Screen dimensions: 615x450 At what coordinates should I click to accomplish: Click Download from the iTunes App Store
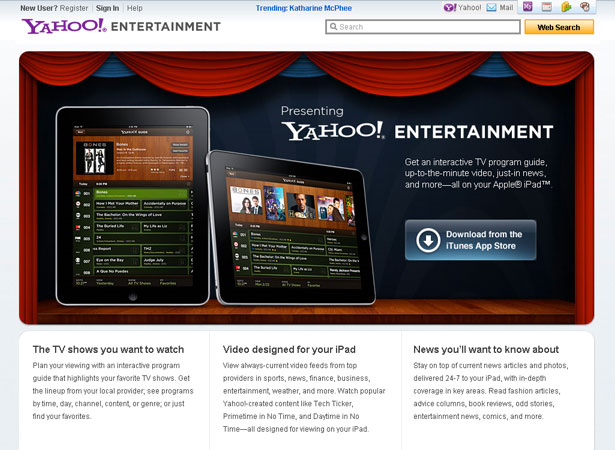click(x=470, y=240)
